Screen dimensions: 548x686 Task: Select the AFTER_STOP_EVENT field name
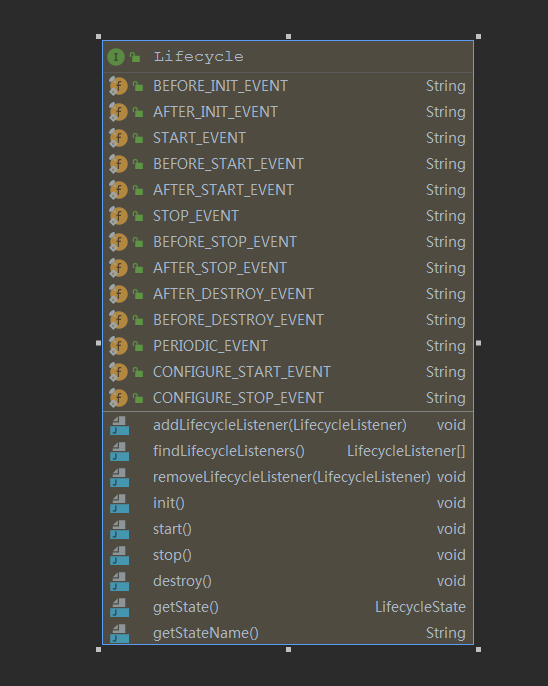(220, 268)
